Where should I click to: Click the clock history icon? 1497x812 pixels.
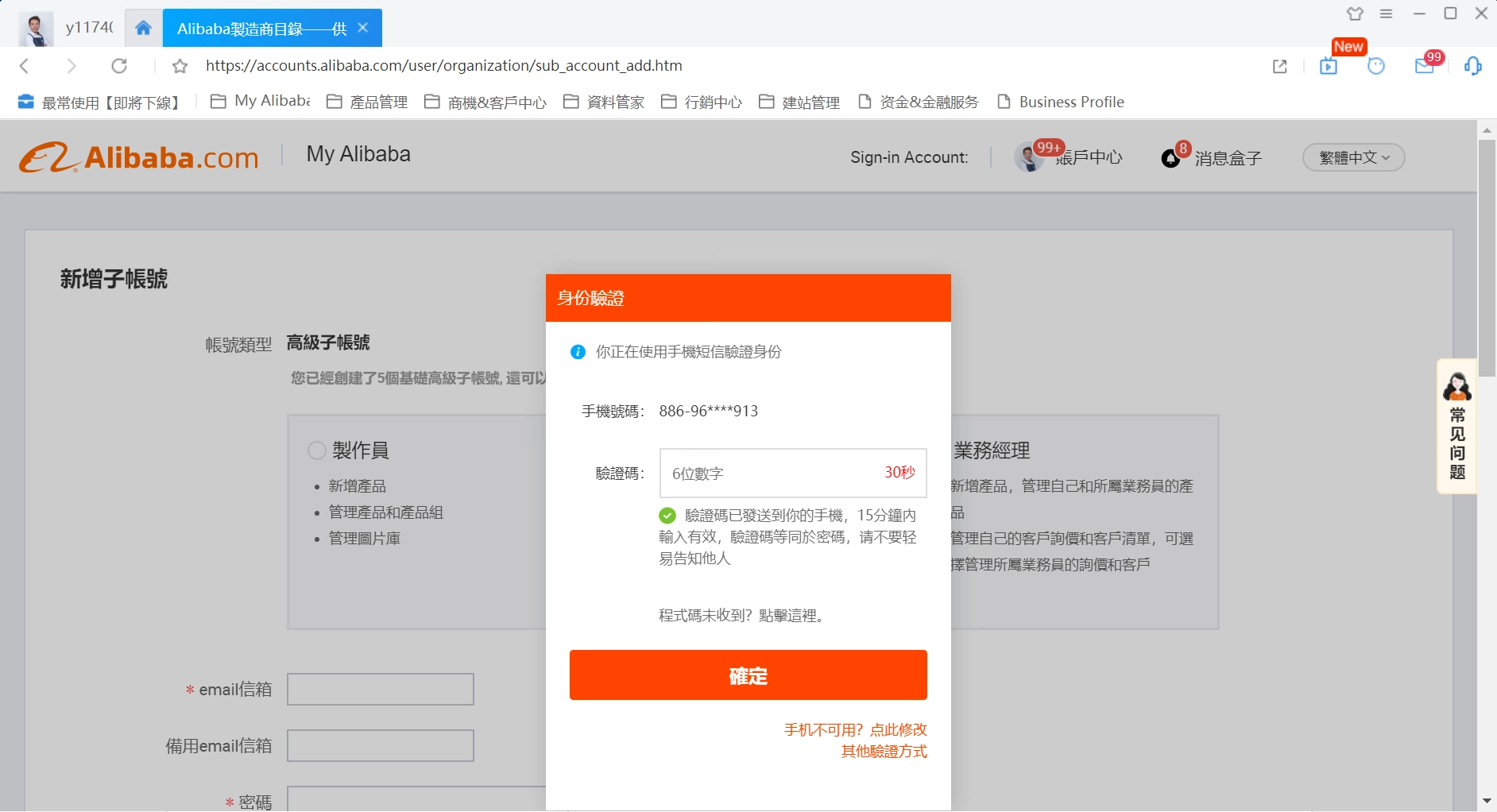coord(1376,66)
